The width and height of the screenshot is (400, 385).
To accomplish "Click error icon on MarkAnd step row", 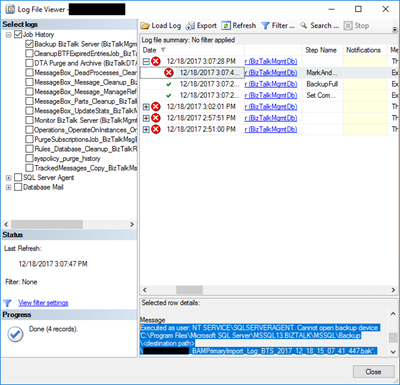I will point(169,73).
